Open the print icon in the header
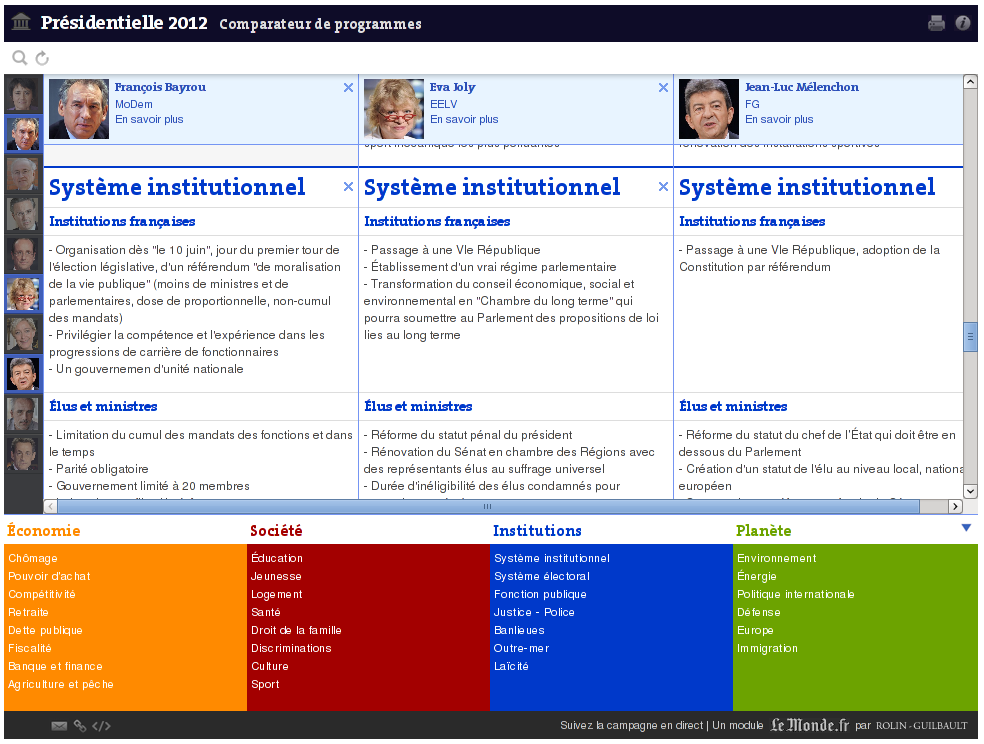Screen dimensions: 984x744 pos(936,21)
